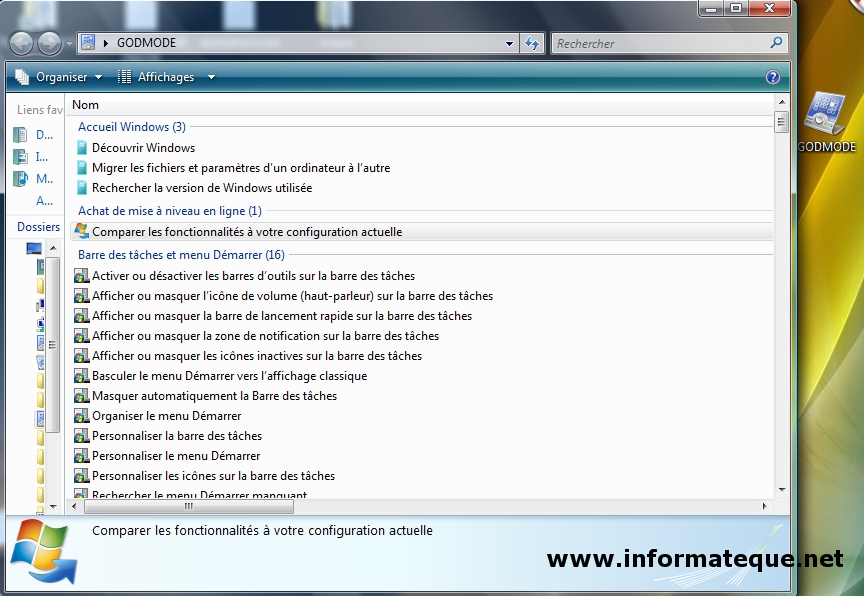Go forward with the Forward arrow button
This screenshot has height=596, width=864.
pyautogui.click(x=49, y=44)
